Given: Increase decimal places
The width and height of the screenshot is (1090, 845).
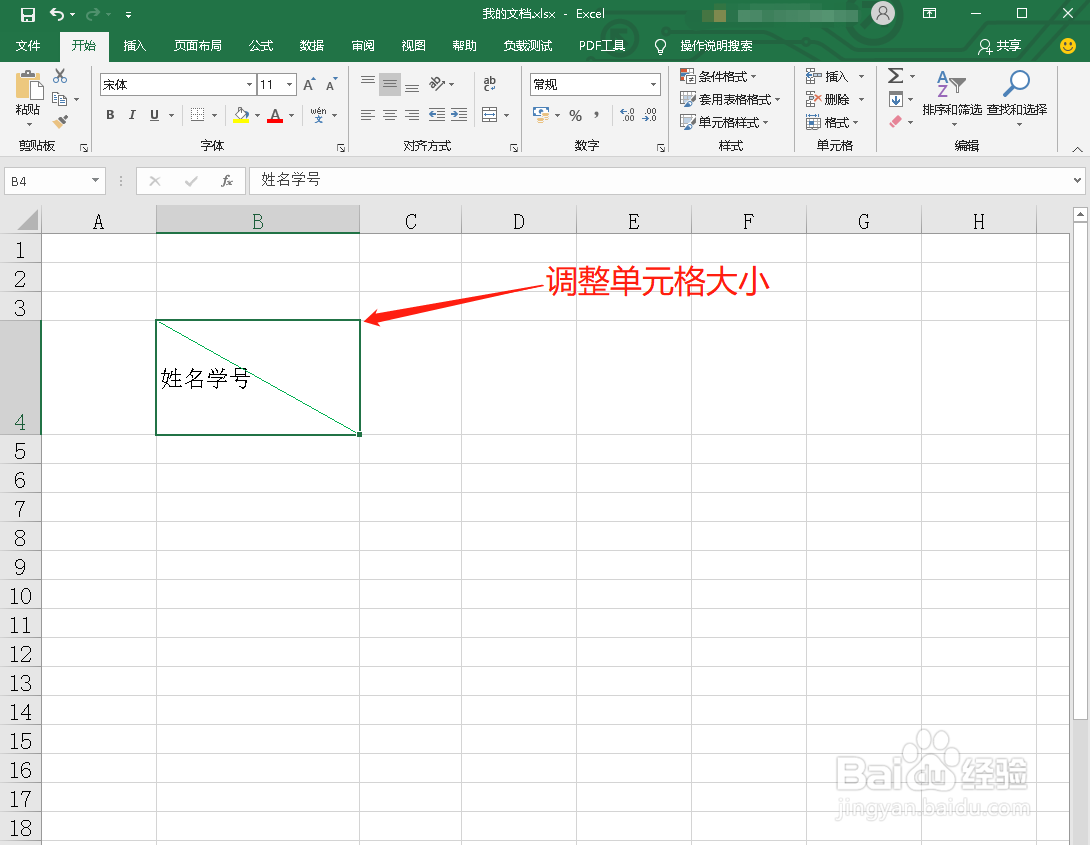Looking at the screenshot, I should [627, 115].
